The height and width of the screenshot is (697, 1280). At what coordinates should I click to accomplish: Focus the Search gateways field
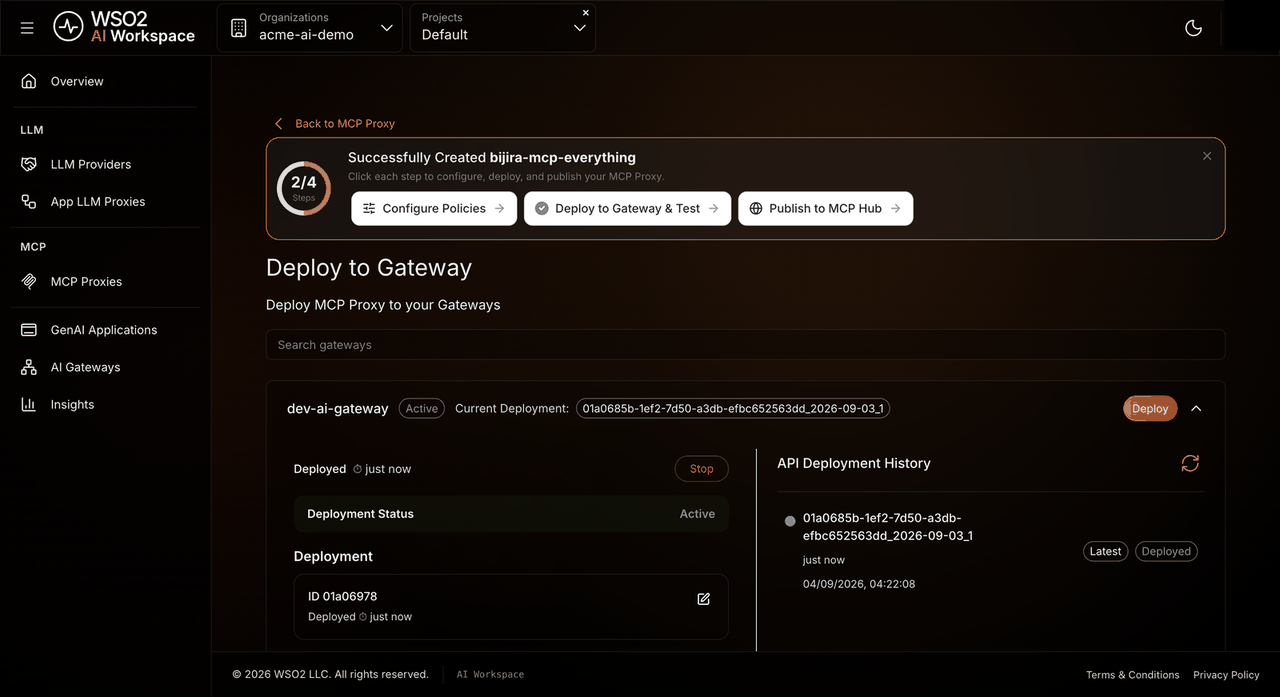coord(745,344)
